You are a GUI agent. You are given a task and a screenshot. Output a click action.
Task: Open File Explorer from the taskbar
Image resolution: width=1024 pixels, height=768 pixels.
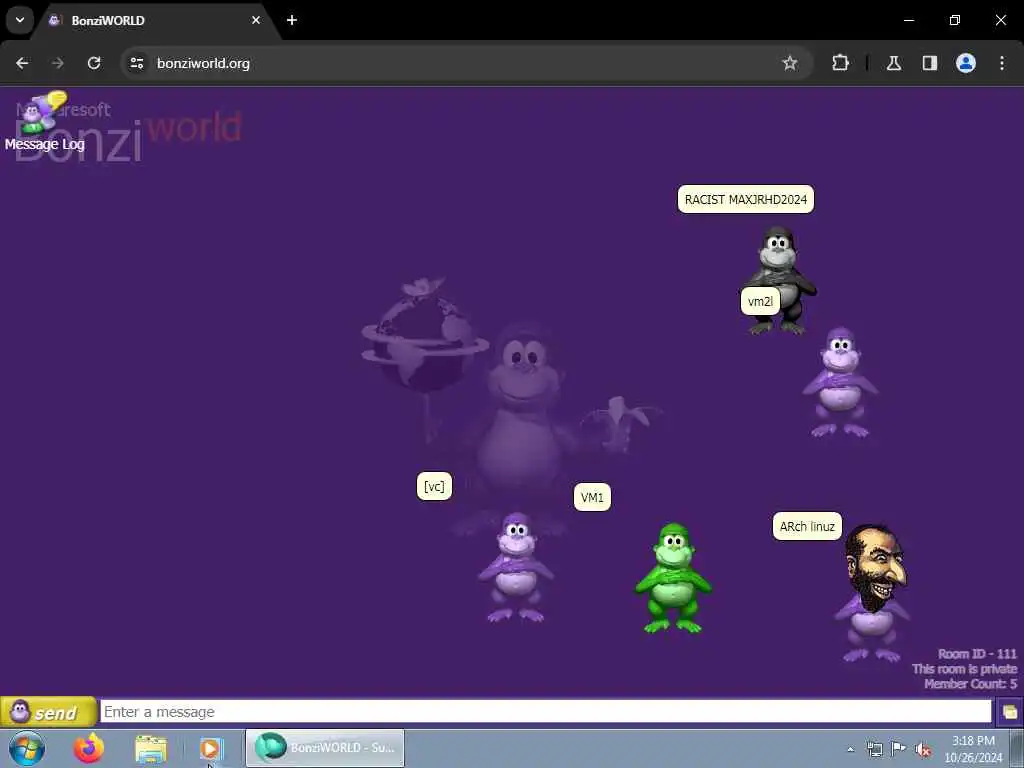[151, 748]
